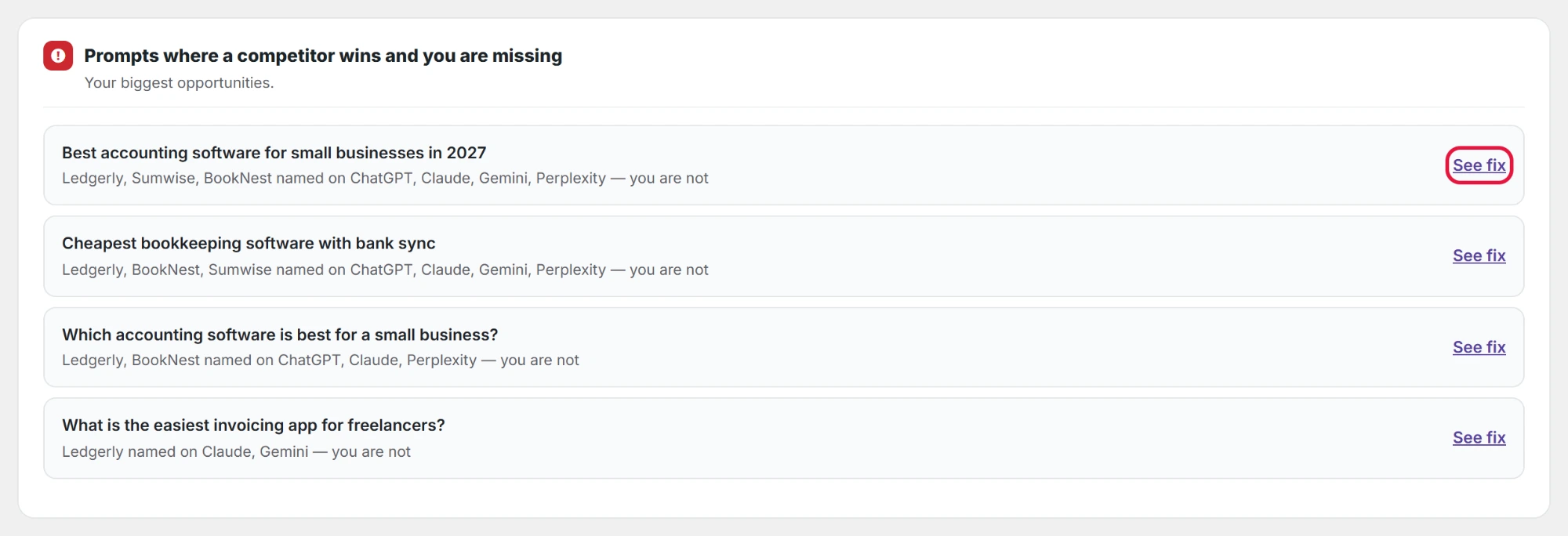1568x536 pixels.
Task: Click 'Cheapest bookkeeping software with bank sync' title
Action: tap(249, 244)
